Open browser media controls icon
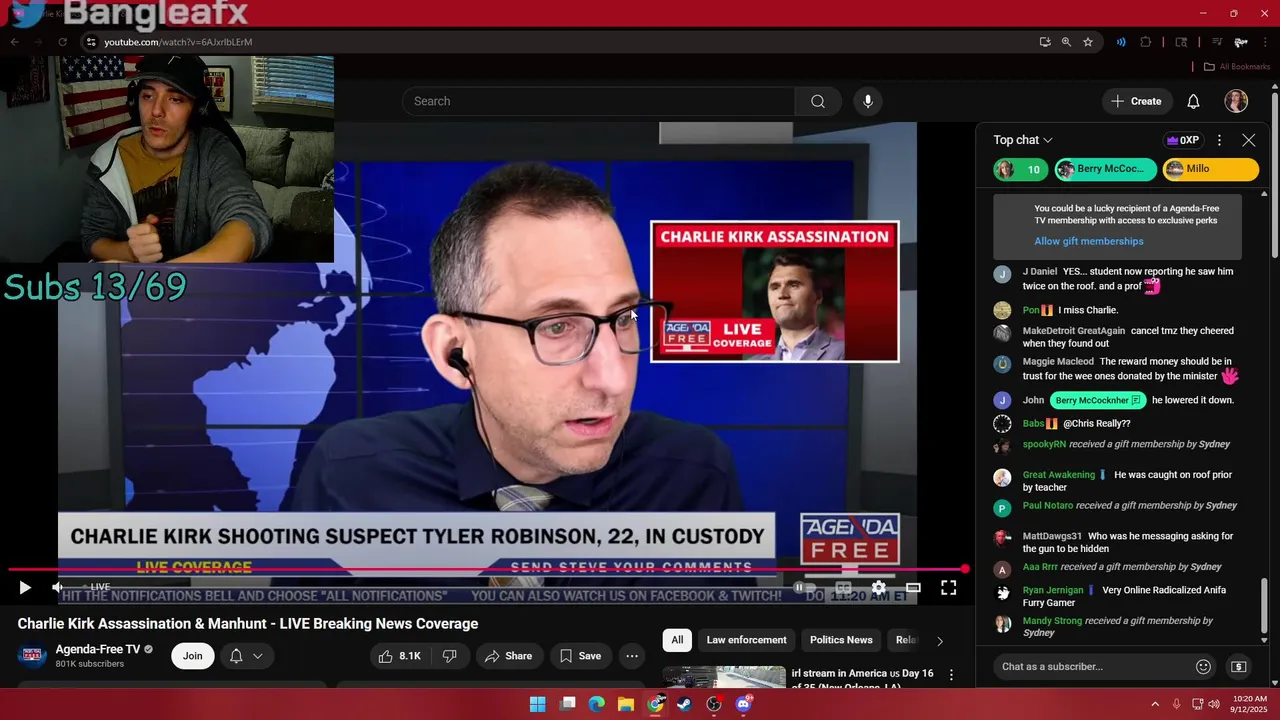This screenshot has height=720, width=1280. [x=1217, y=42]
